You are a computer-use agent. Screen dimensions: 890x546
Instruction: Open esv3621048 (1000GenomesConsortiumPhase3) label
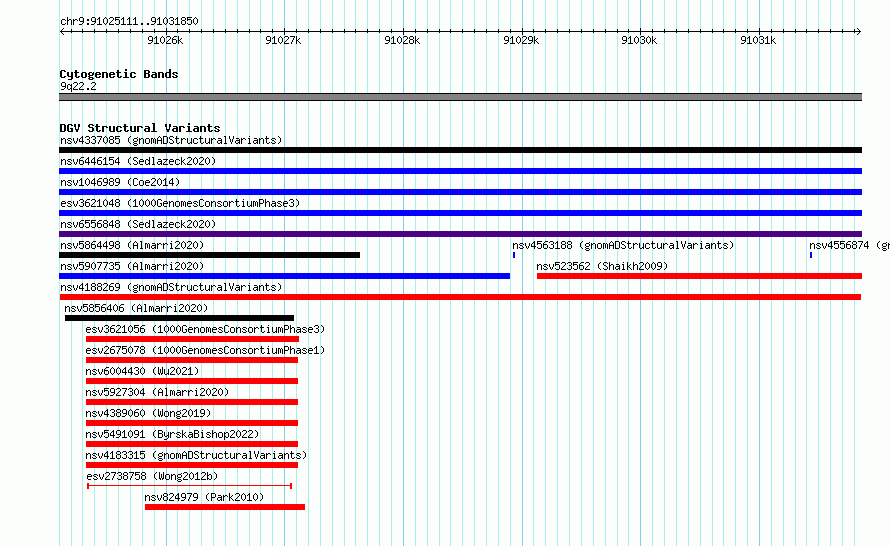[180, 203]
